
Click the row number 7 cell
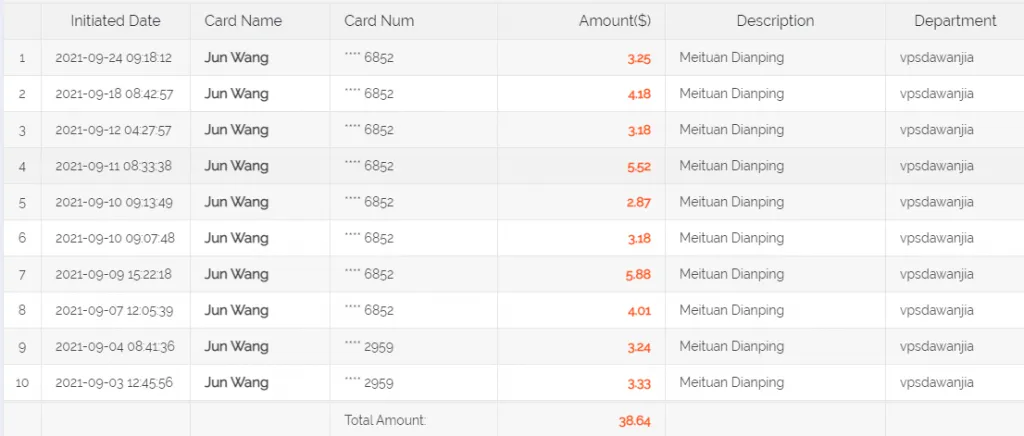pos(22,274)
